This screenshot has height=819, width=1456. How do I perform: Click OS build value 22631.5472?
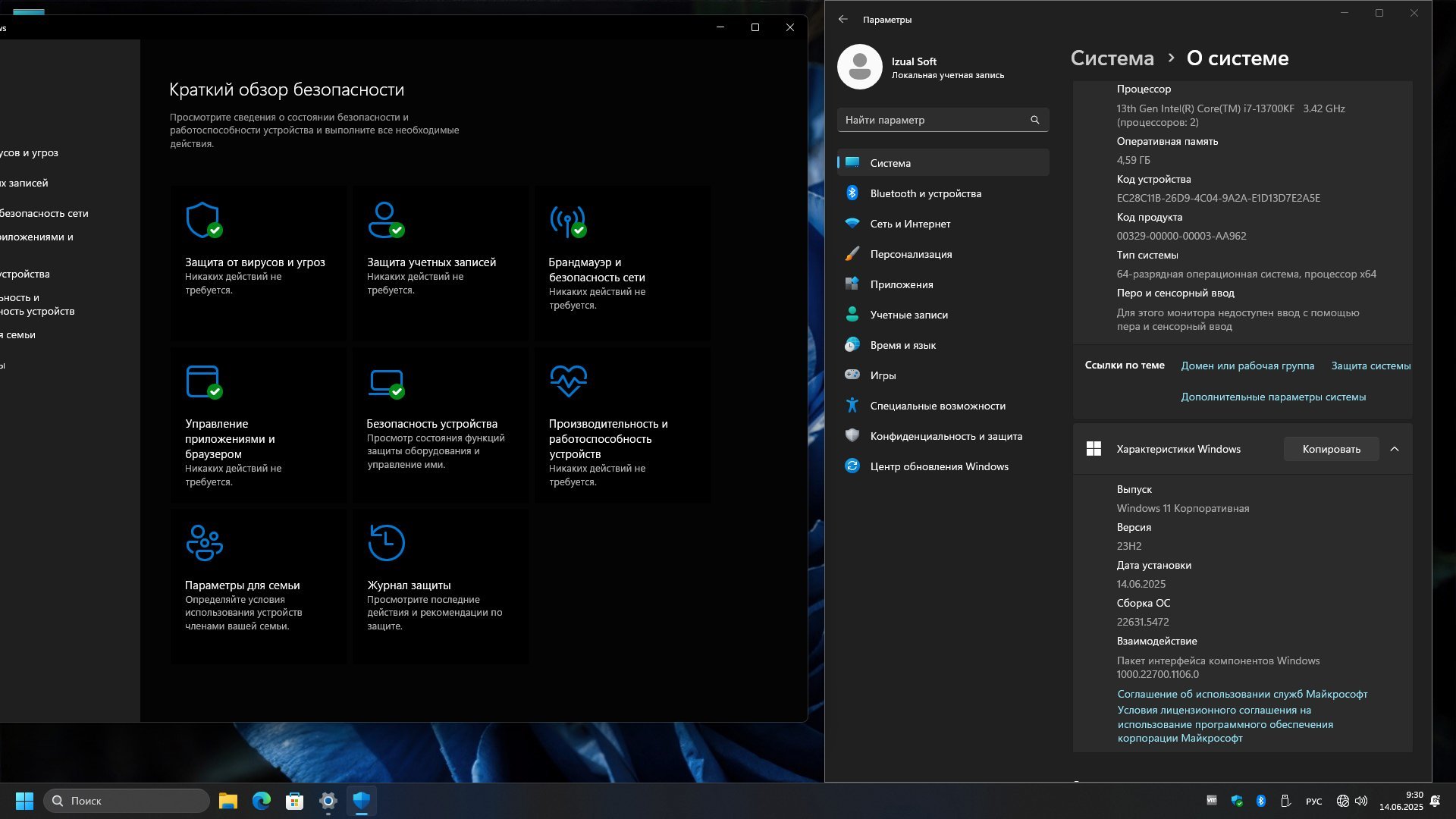1143,622
